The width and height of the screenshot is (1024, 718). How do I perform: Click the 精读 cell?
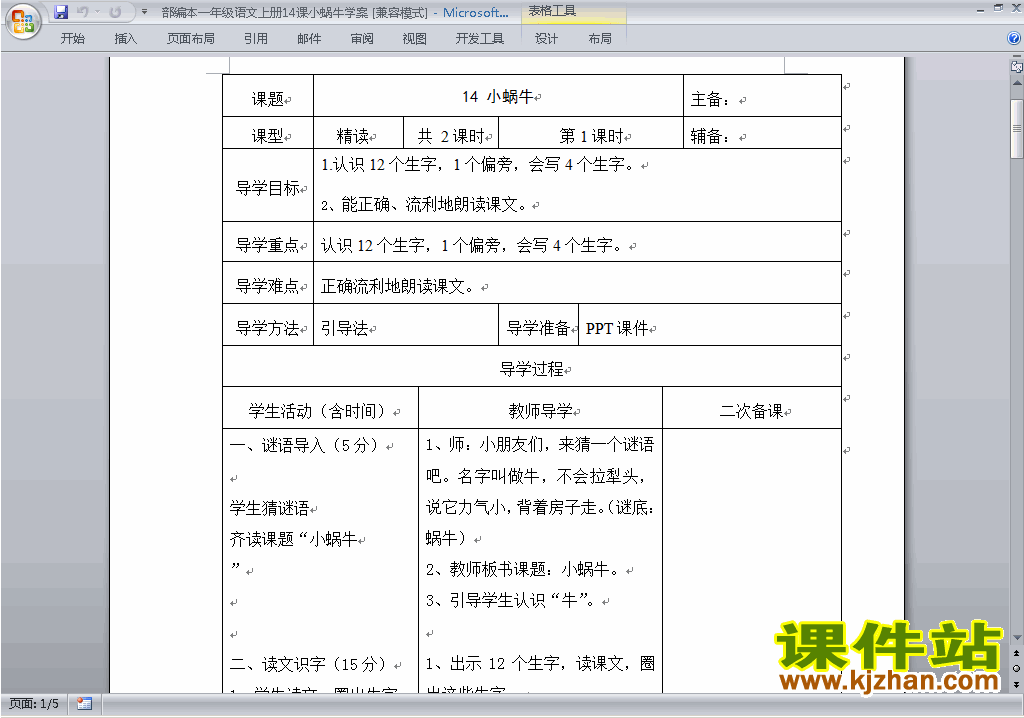(x=359, y=134)
